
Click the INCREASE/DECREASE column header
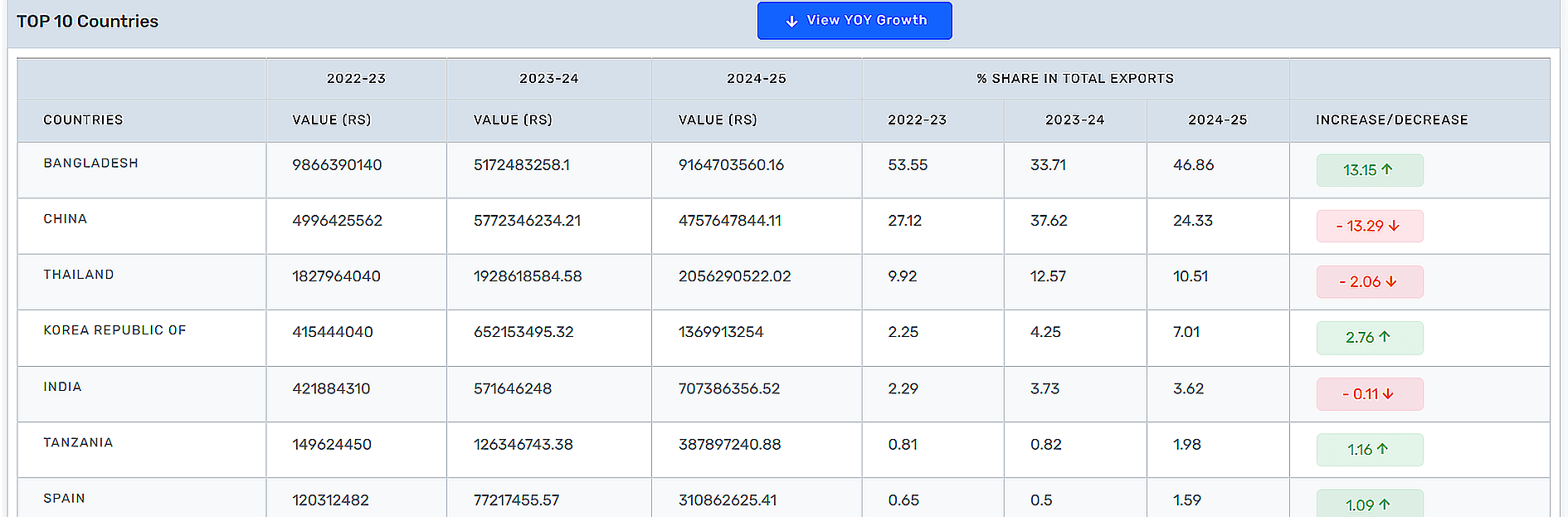[x=1391, y=120]
